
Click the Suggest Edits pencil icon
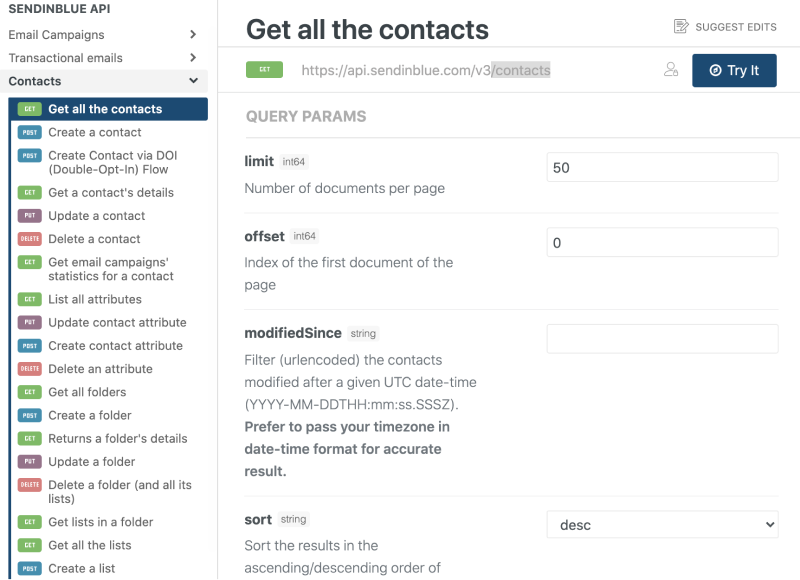[x=682, y=26]
